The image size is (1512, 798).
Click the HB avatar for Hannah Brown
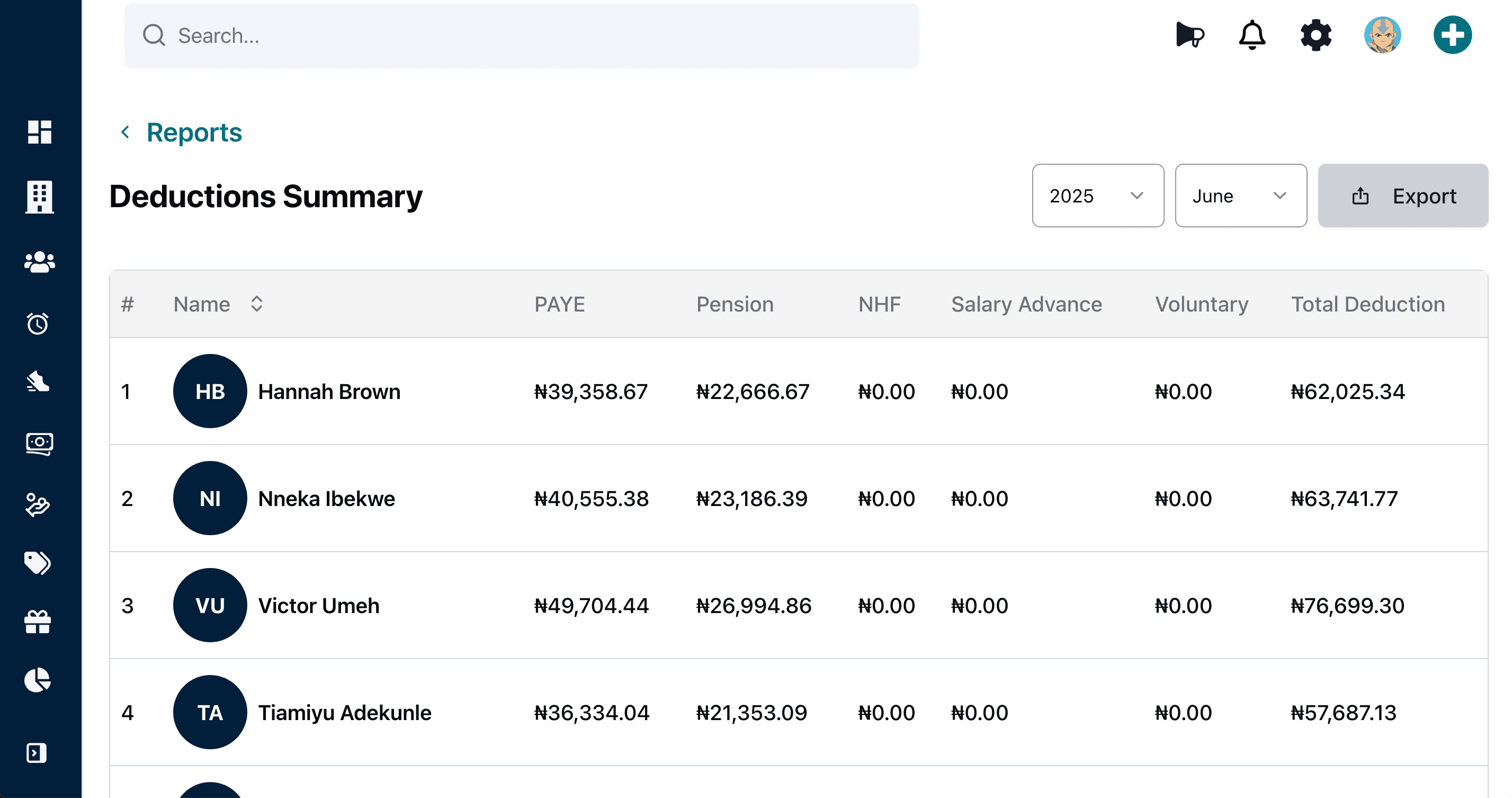click(210, 391)
